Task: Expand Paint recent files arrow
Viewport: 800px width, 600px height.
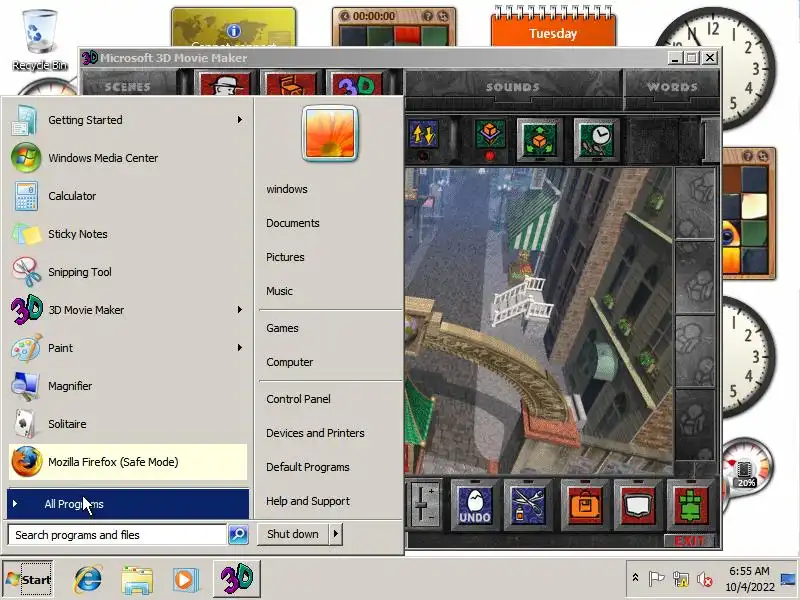Action: pyautogui.click(x=240, y=348)
